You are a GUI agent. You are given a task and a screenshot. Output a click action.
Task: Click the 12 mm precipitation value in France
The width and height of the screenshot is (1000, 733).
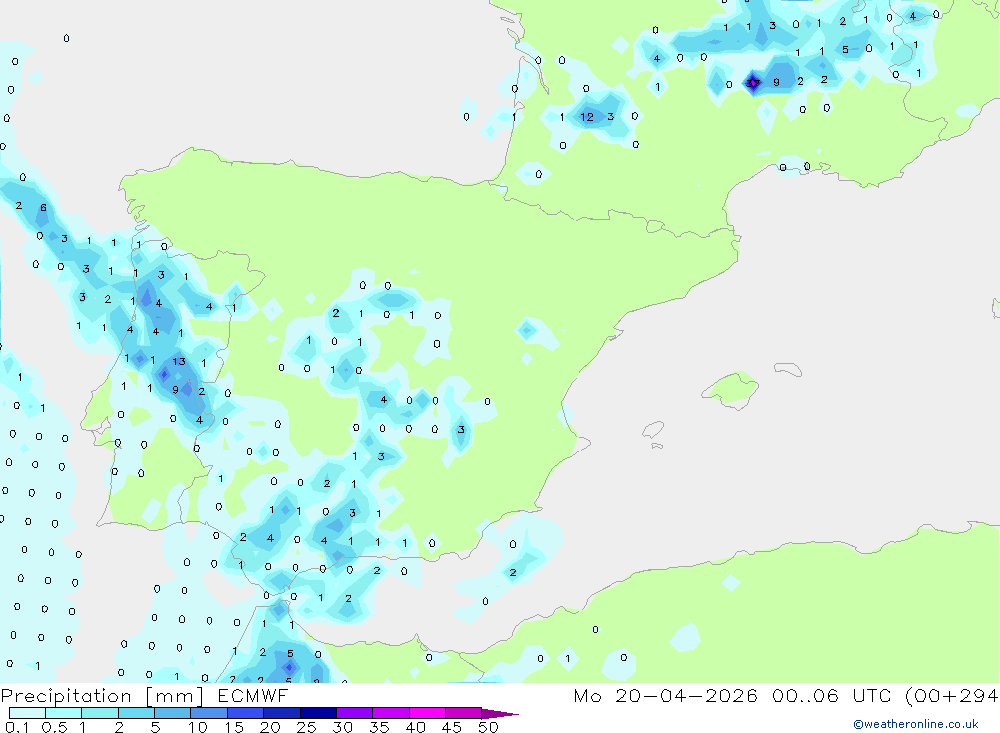click(587, 117)
